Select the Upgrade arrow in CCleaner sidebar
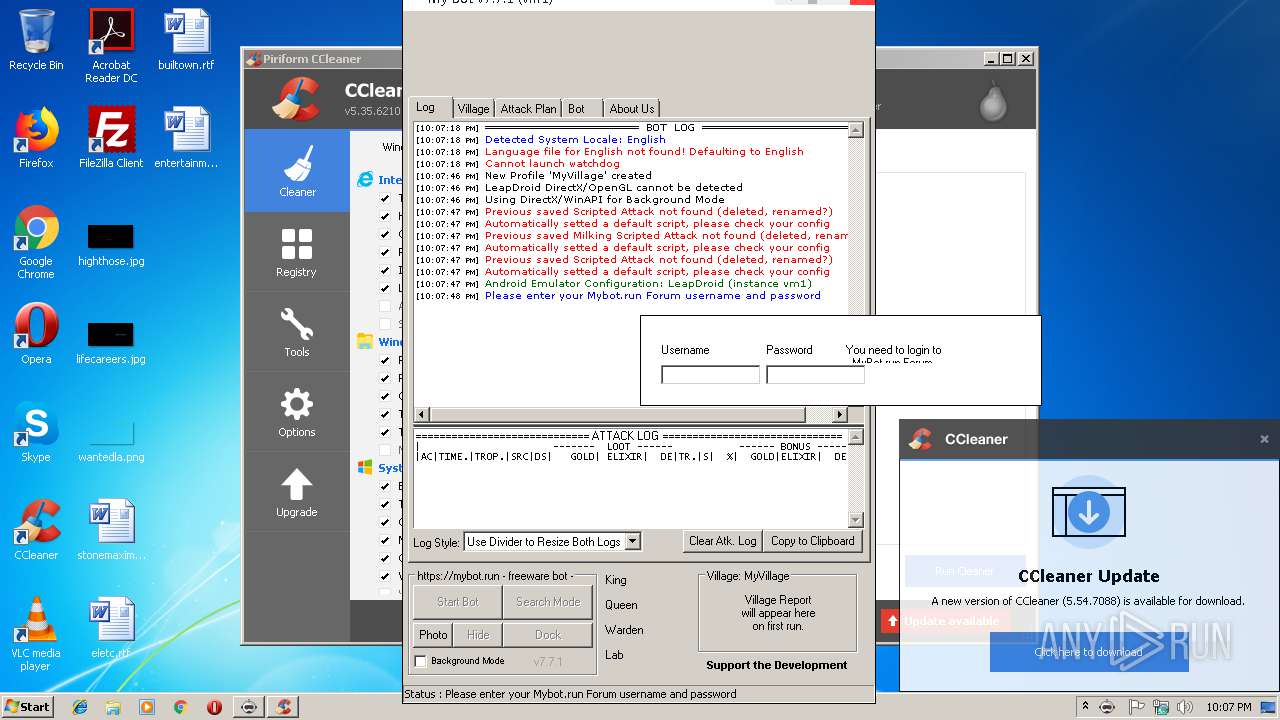The height and width of the screenshot is (720, 1280). (297, 491)
